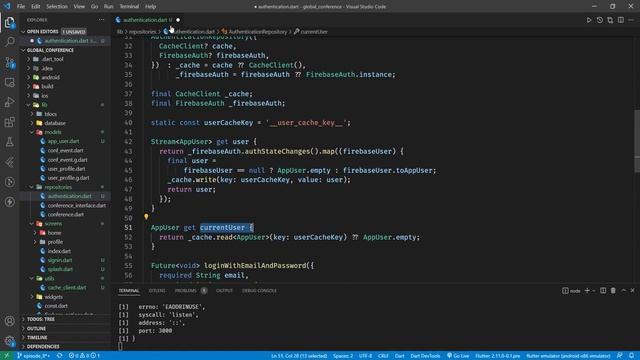Switch to the OUTPUT panel tab
Image resolution: width=640 pixels, height=360 pixels.
[224, 291]
